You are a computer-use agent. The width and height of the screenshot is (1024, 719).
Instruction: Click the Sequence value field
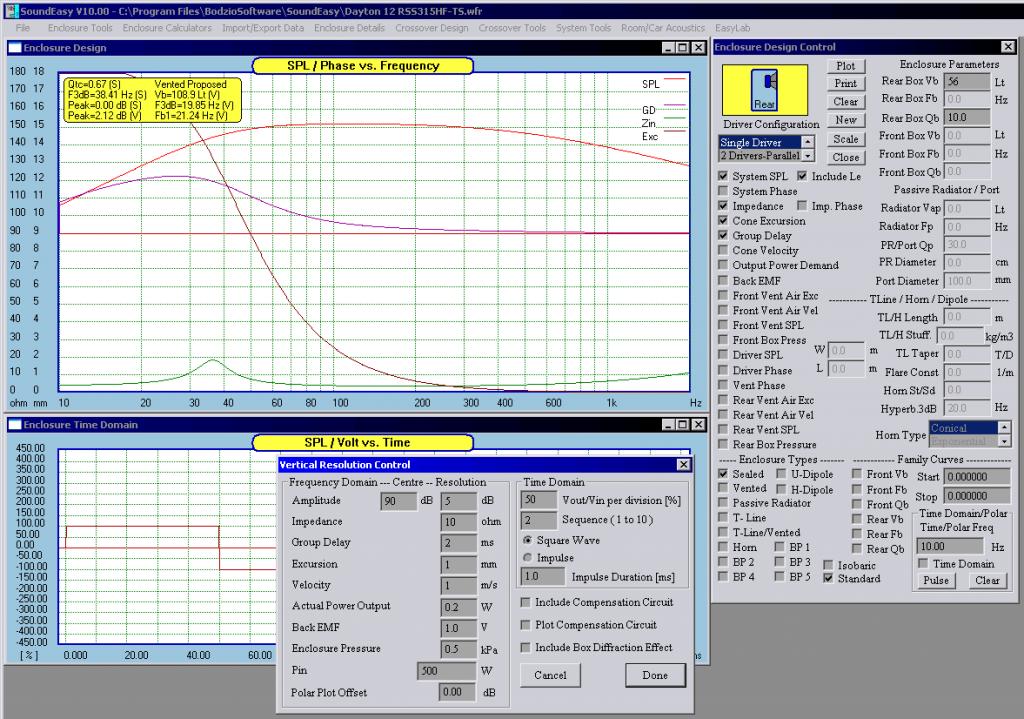537,520
